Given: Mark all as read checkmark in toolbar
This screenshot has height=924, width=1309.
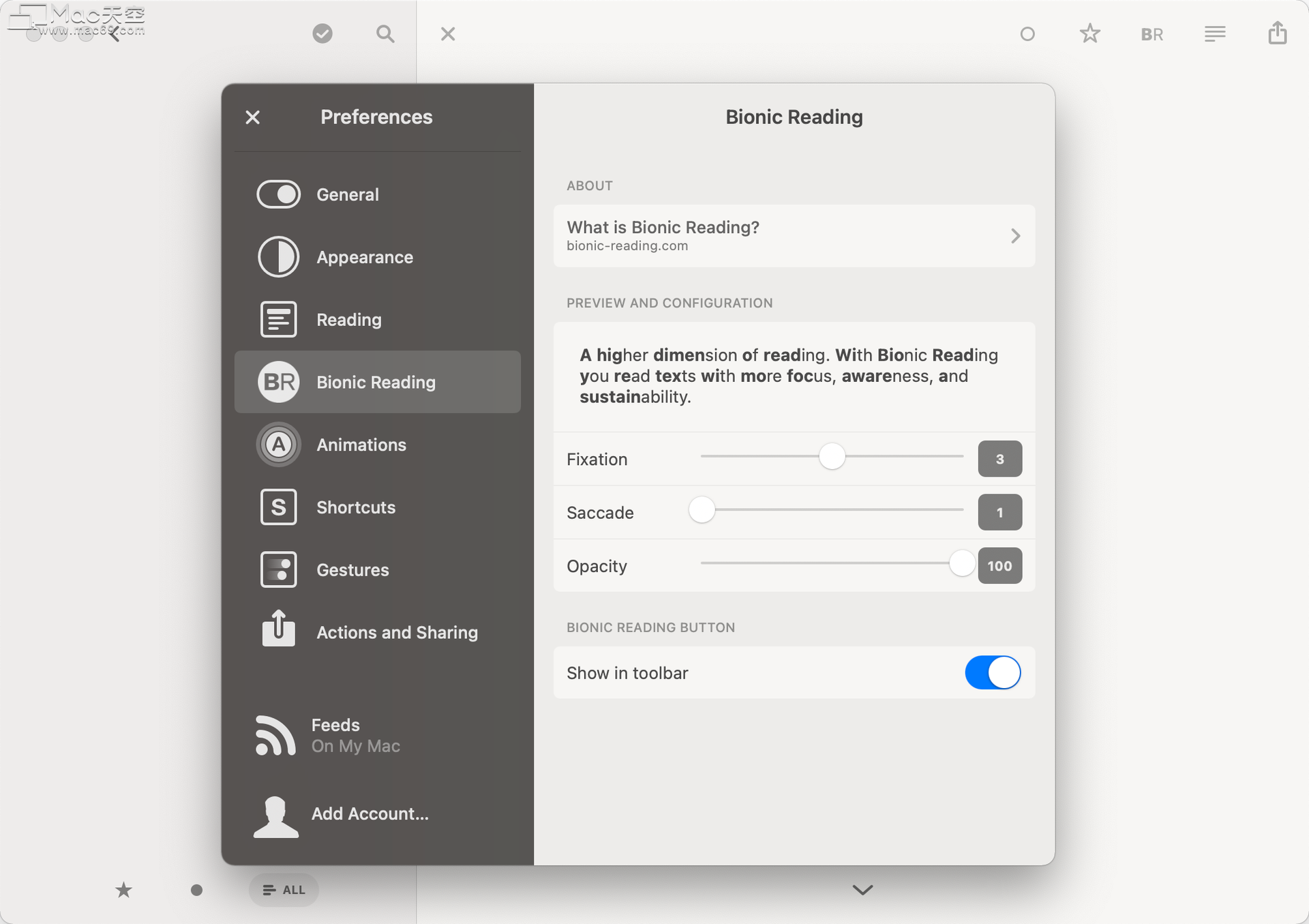Looking at the screenshot, I should click(322, 33).
